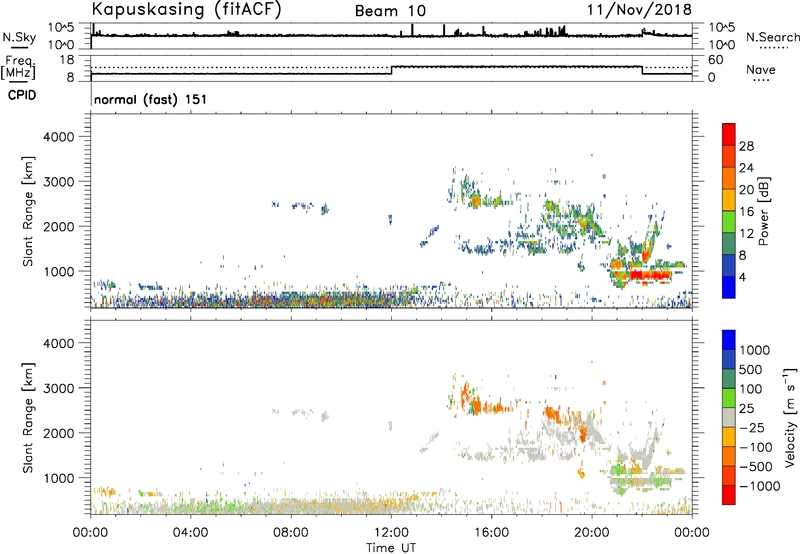This screenshot has width=800, height=554.
Task: Select the Velocity panel's Slant Range [km] label
Action: tap(28, 418)
